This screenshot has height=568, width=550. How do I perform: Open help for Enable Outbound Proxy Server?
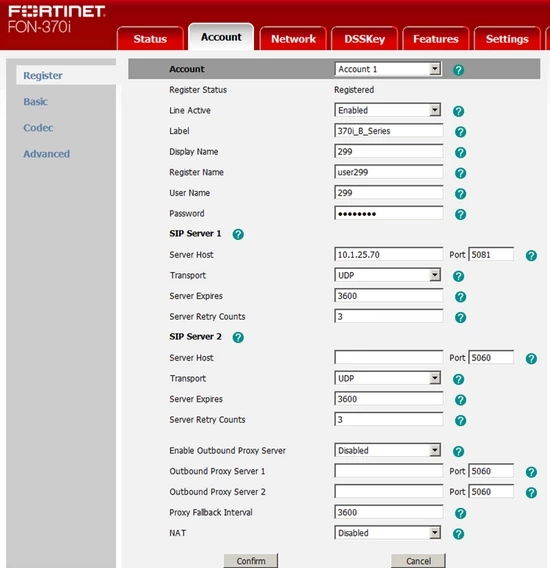click(458, 451)
